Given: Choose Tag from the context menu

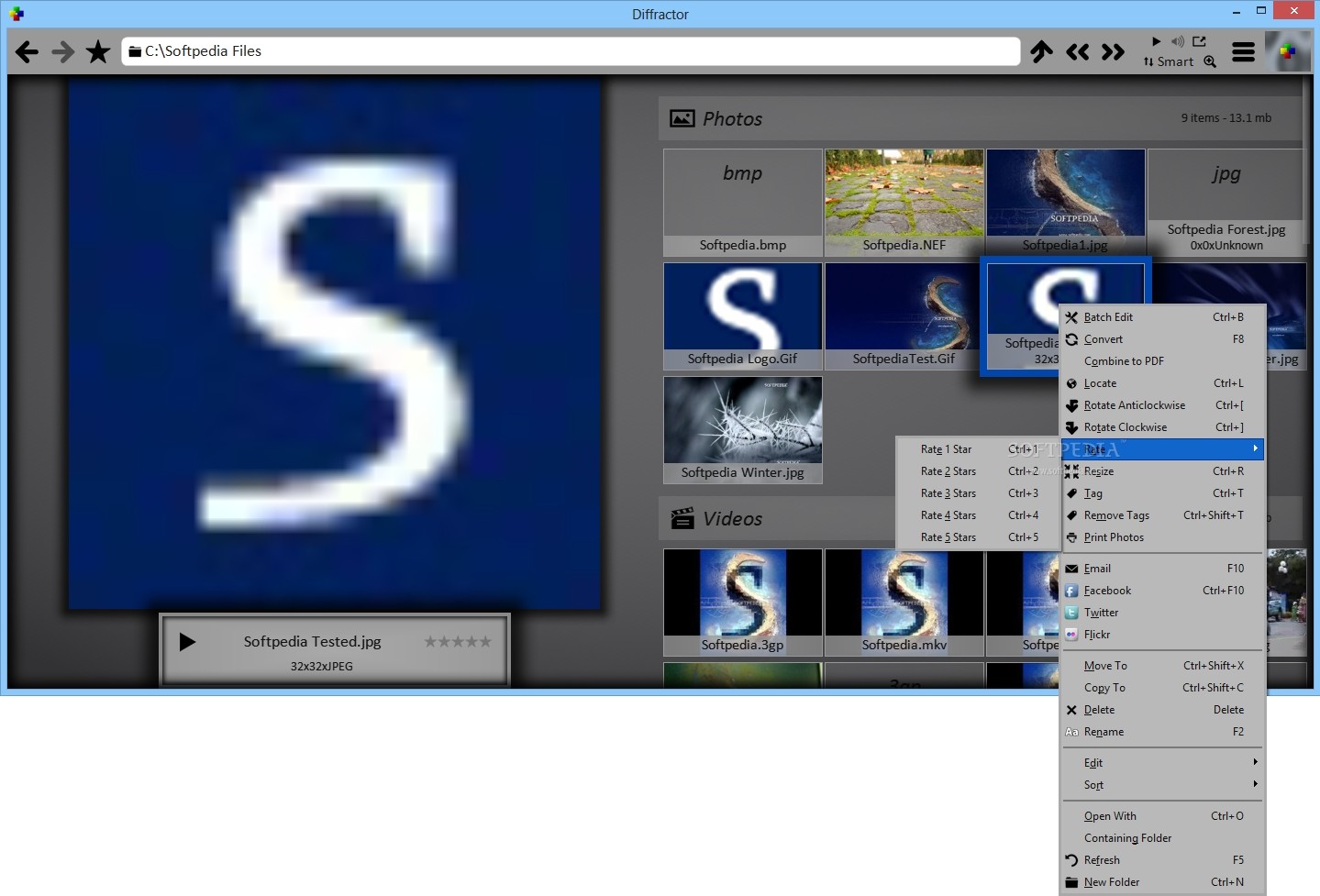Looking at the screenshot, I should [x=1162, y=493].
